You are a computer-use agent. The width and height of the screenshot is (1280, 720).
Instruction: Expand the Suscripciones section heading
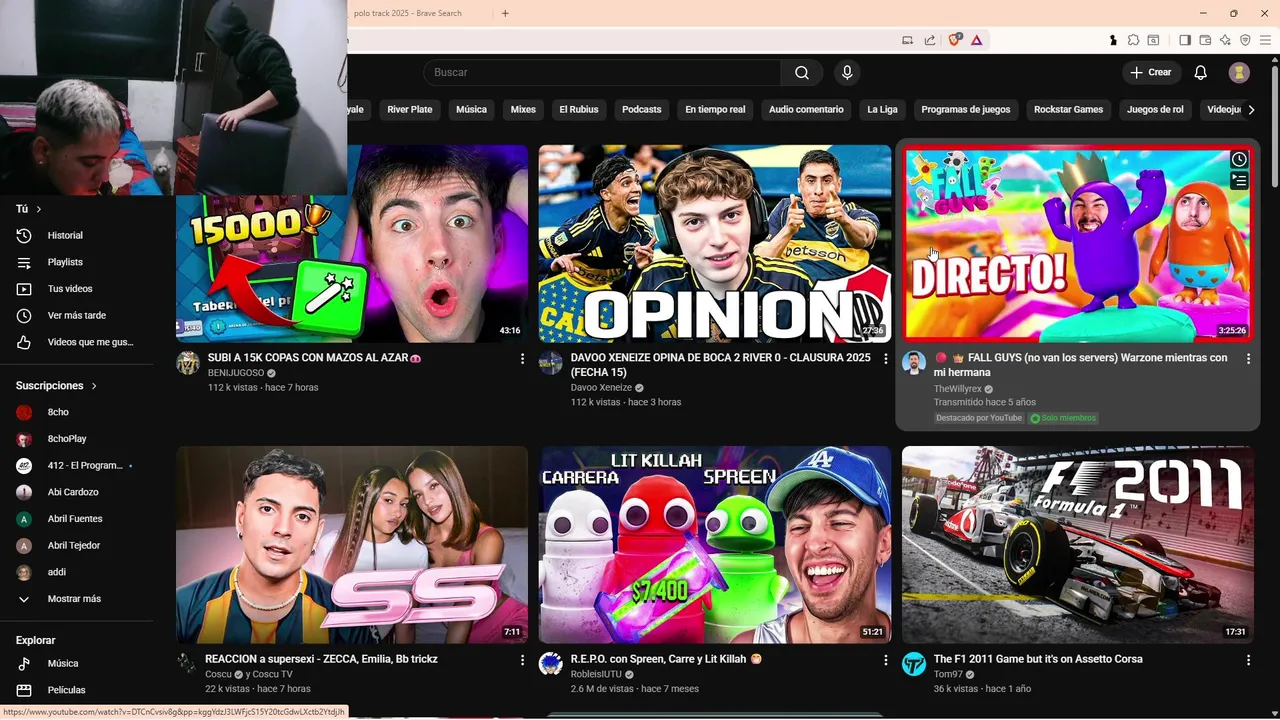(57, 385)
